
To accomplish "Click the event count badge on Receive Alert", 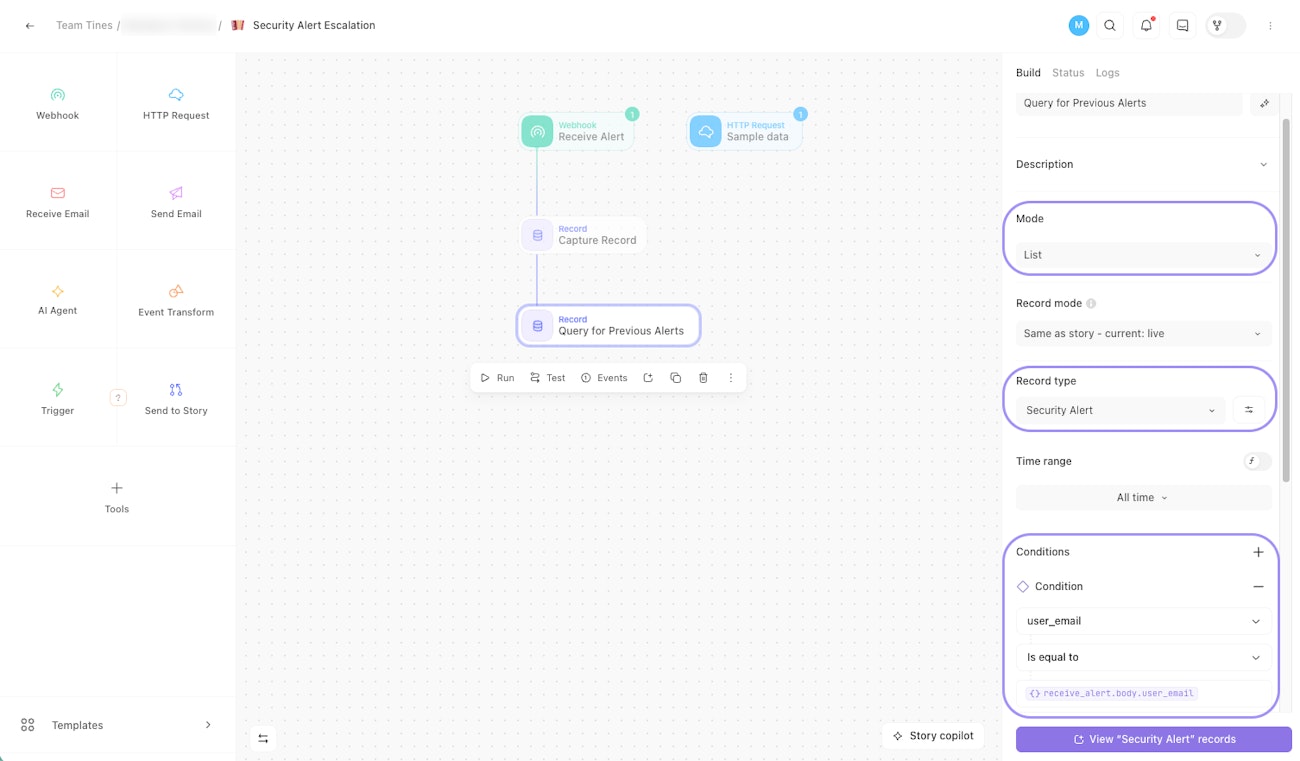I will tap(632, 115).
